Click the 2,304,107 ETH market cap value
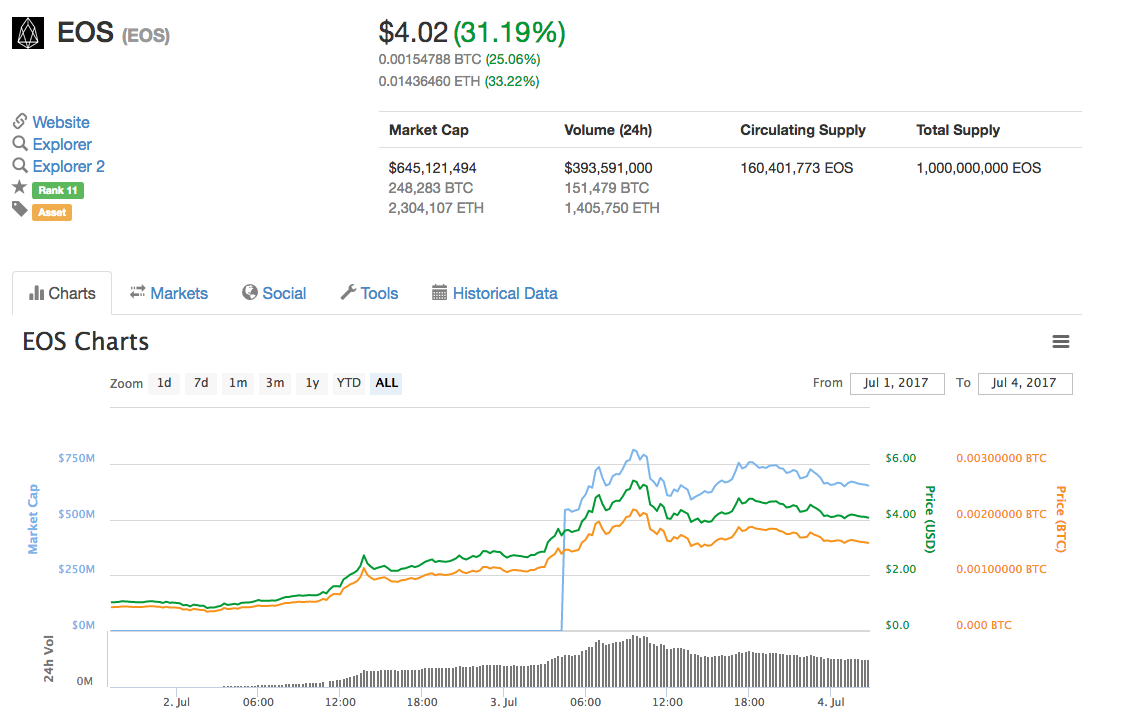This screenshot has width=1137, height=725. click(436, 208)
